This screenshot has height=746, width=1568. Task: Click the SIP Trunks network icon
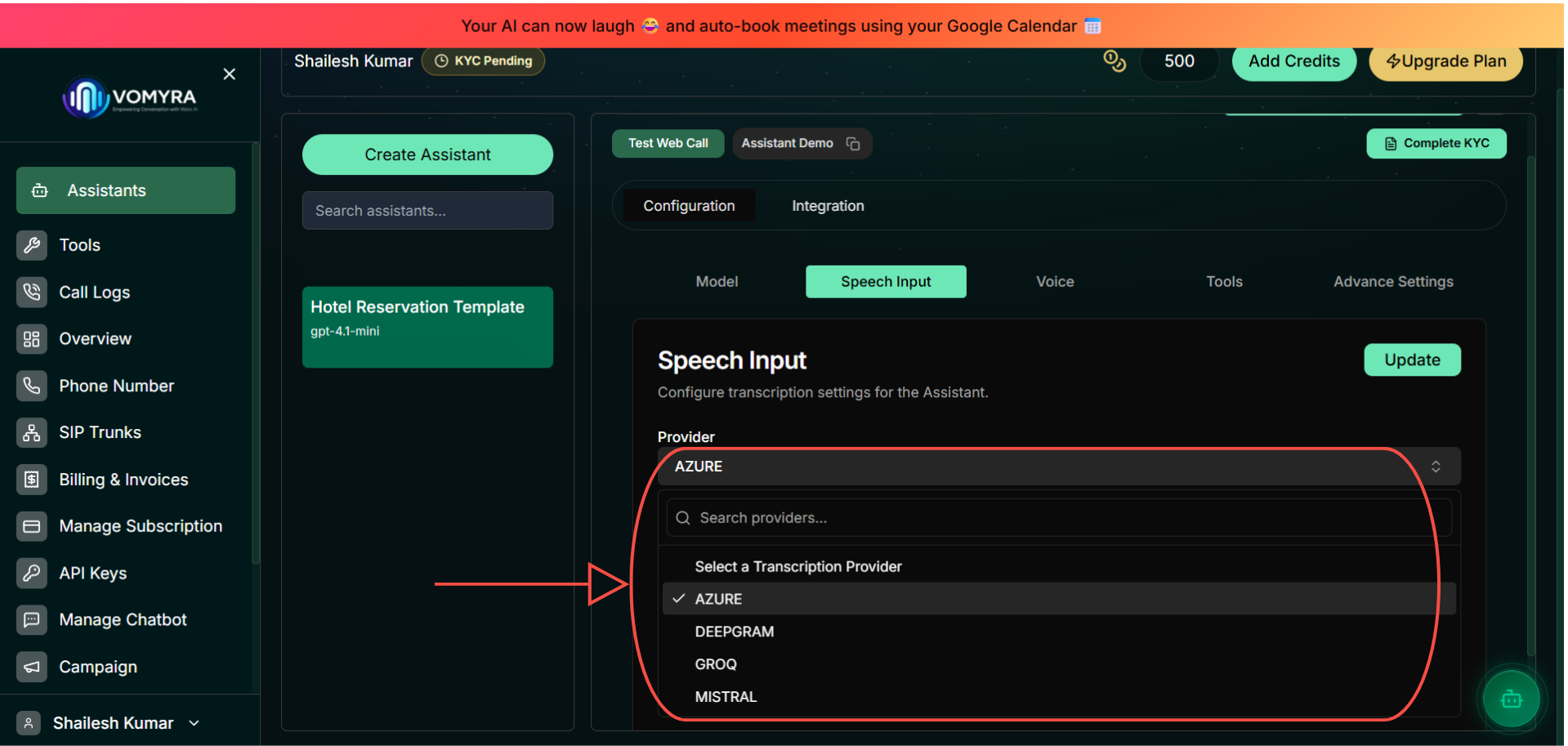[31, 432]
